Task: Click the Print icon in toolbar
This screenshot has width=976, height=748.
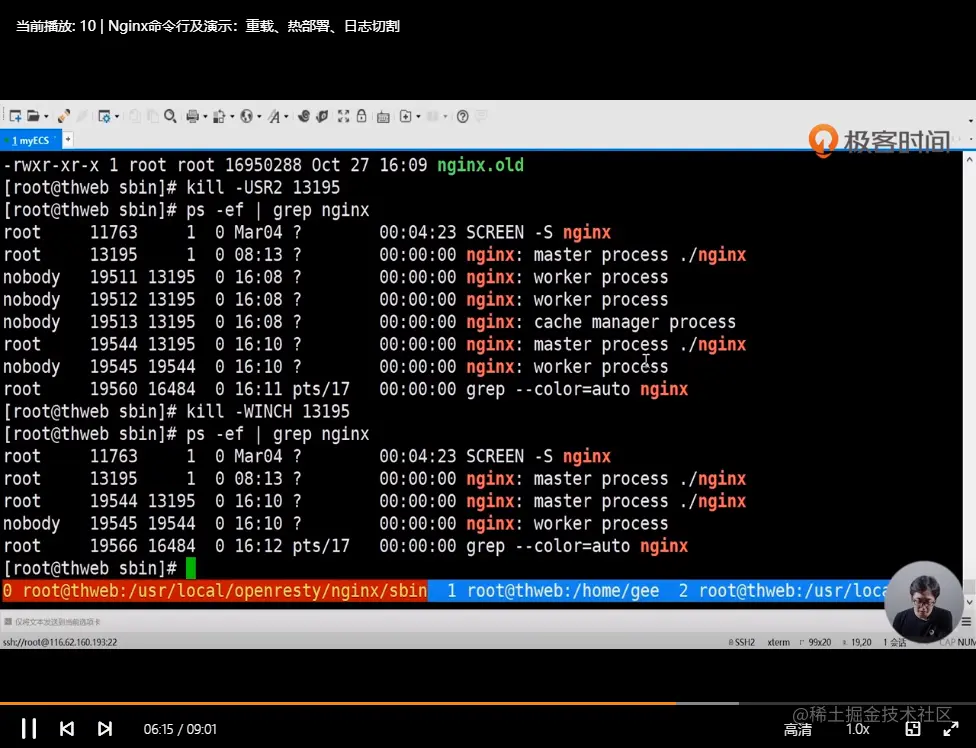Action: pyautogui.click(x=192, y=116)
